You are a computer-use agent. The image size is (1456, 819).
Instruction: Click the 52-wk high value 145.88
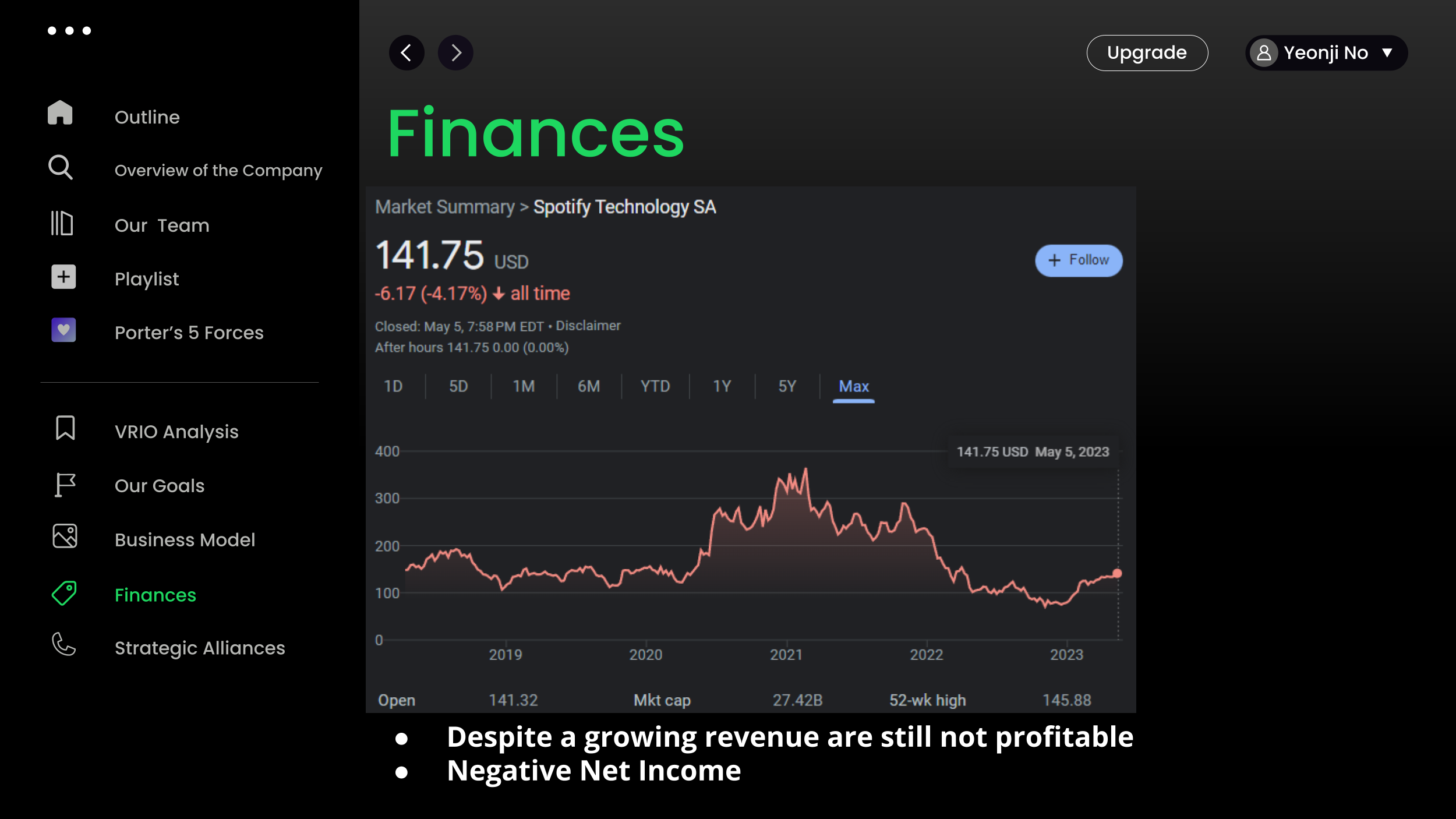[x=1066, y=700]
